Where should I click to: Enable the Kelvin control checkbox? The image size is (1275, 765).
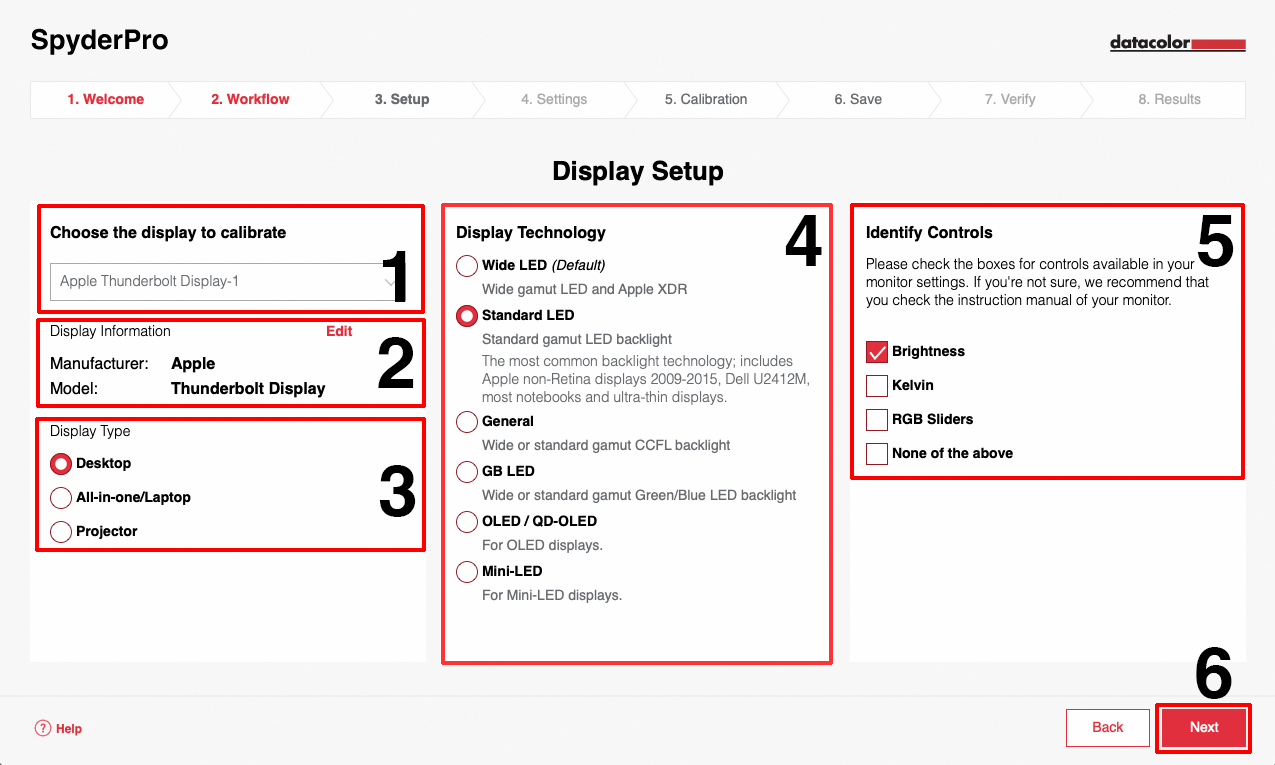point(877,386)
